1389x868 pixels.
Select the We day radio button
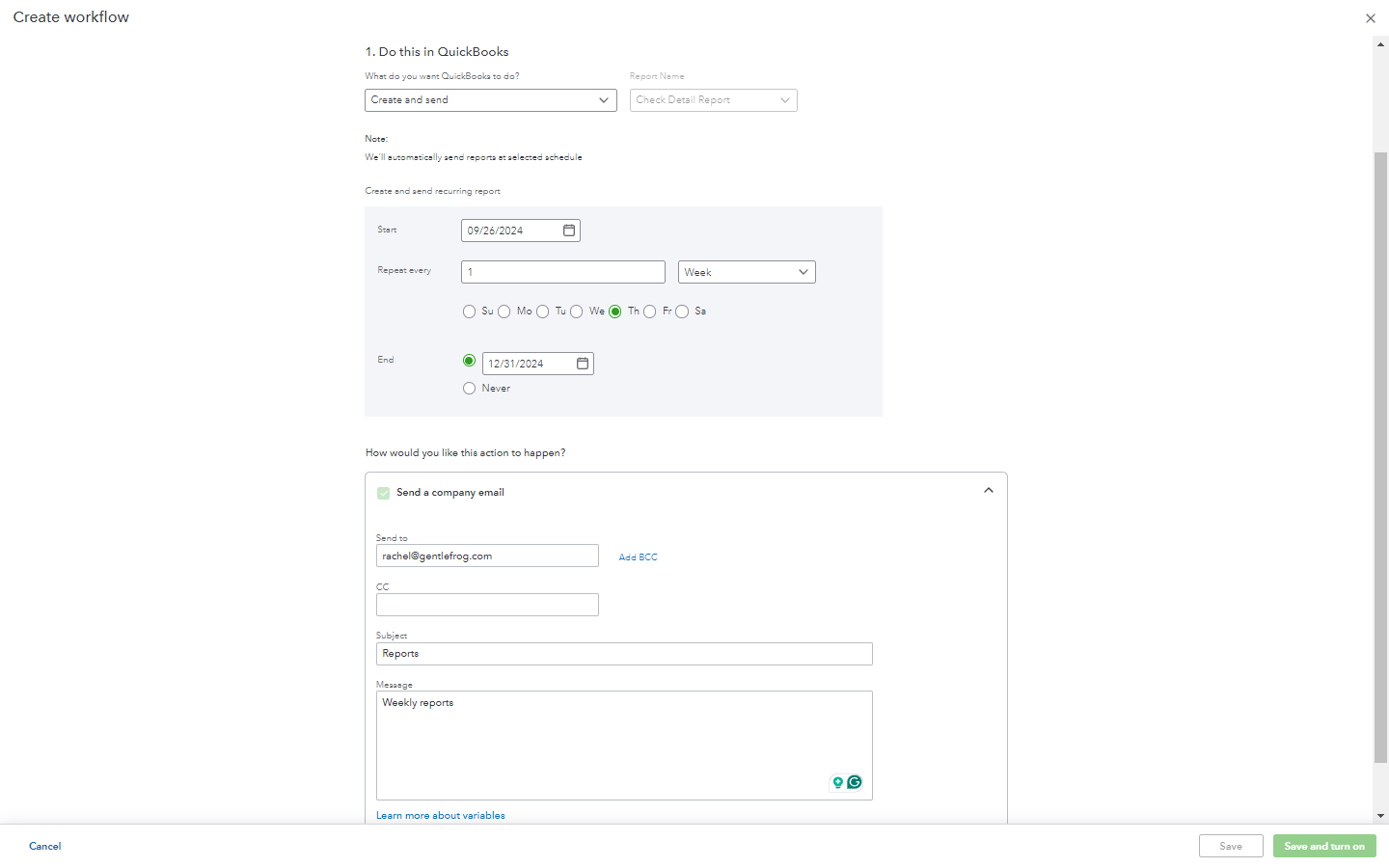click(x=576, y=312)
